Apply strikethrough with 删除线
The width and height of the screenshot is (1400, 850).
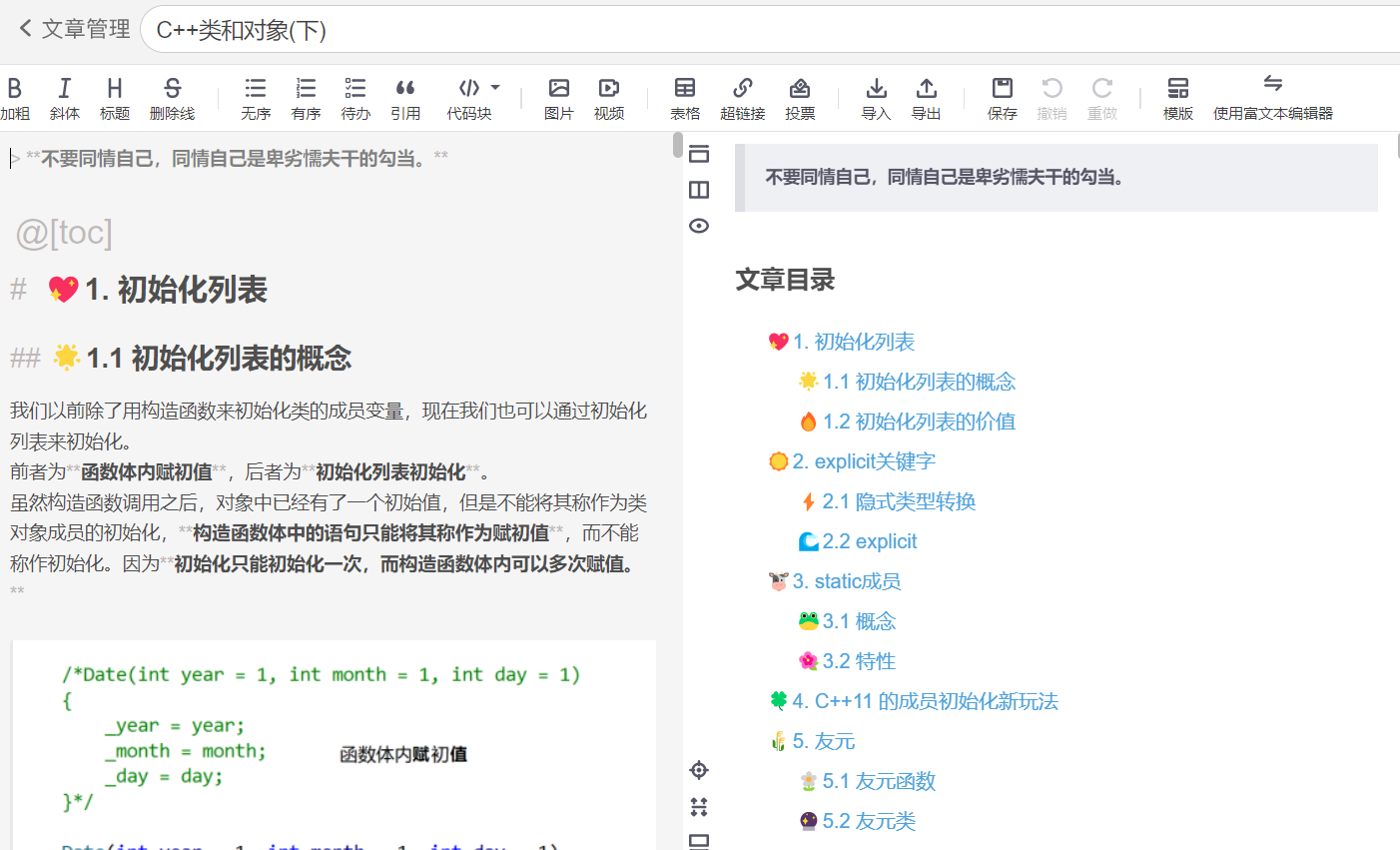pyautogui.click(x=172, y=99)
